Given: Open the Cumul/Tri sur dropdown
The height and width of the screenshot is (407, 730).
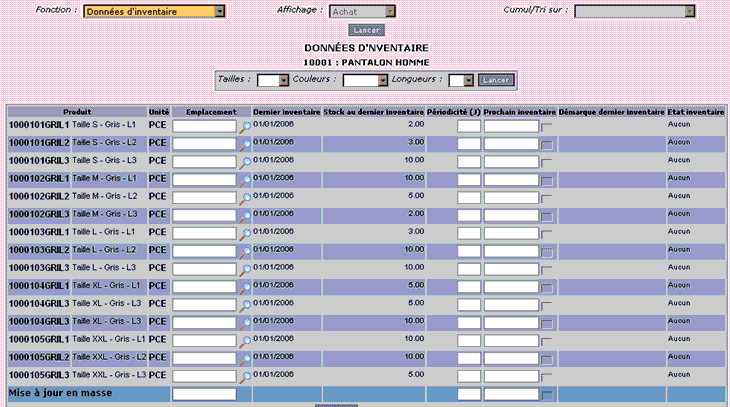Looking at the screenshot, I should click(x=635, y=11).
